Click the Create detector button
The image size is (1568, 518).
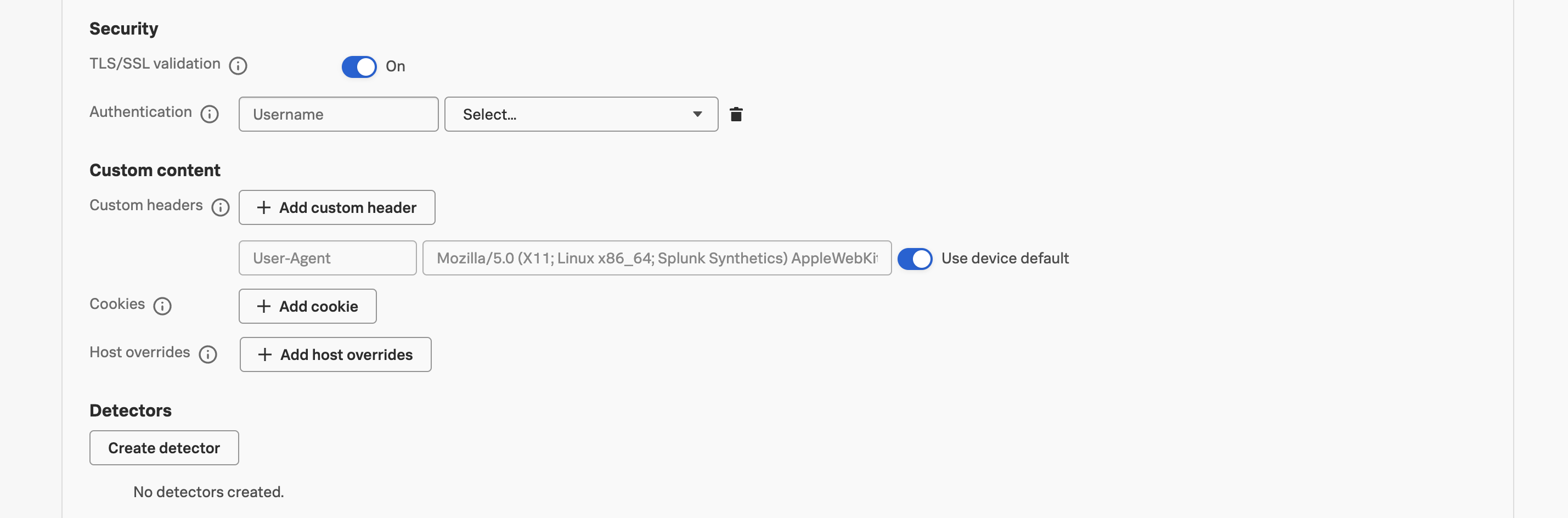click(x=163, y=447)
